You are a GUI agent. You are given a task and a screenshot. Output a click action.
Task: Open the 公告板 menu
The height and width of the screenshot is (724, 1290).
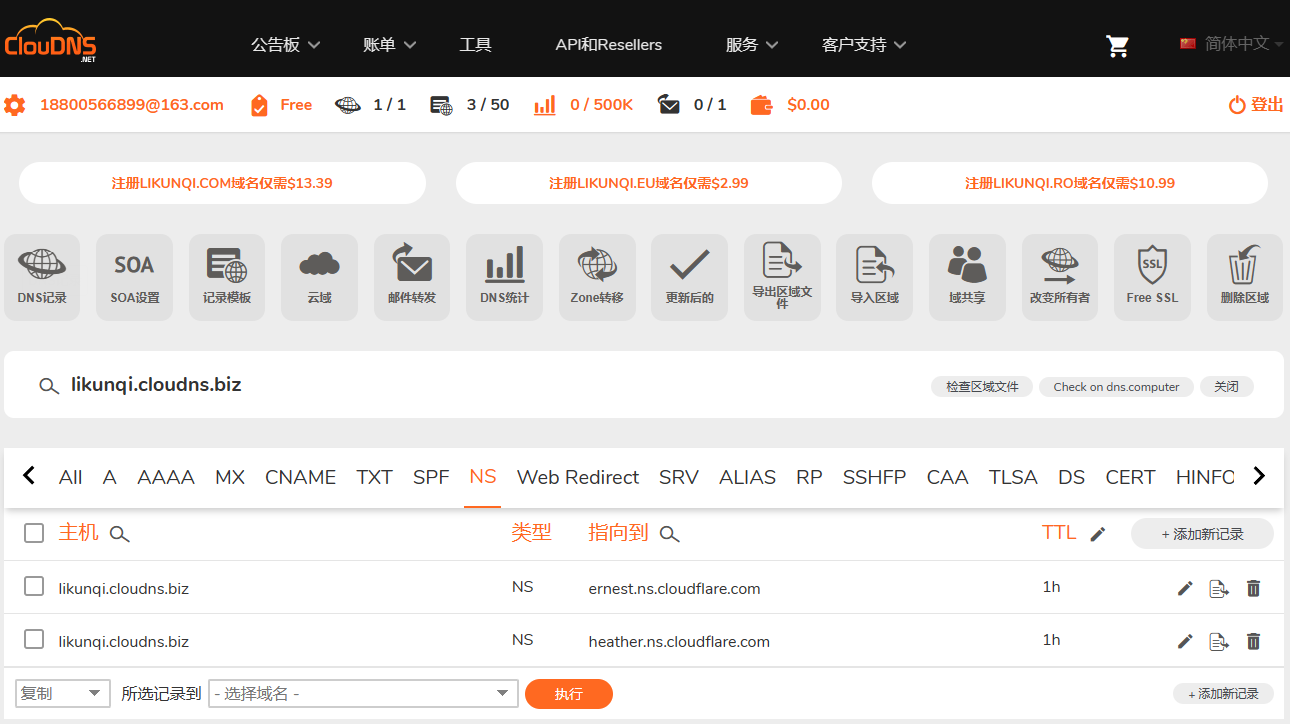coord(285,45)
